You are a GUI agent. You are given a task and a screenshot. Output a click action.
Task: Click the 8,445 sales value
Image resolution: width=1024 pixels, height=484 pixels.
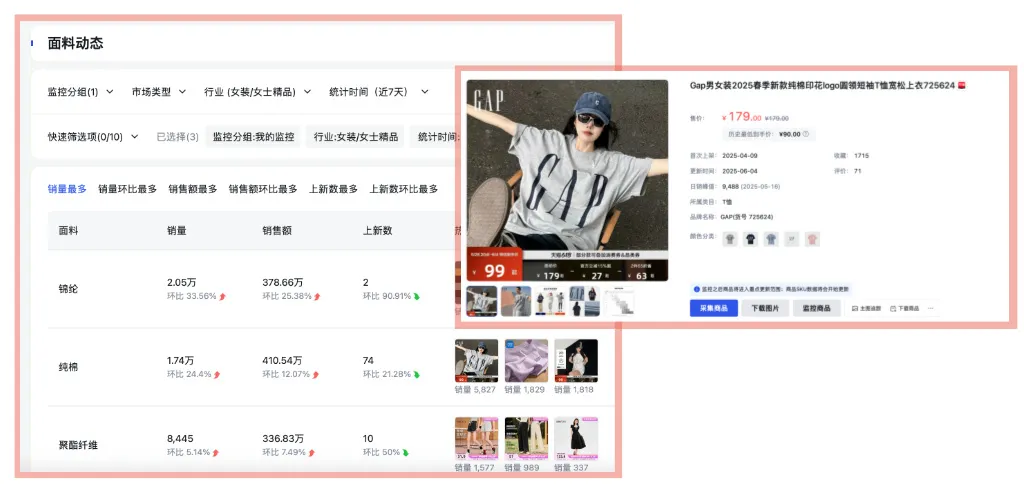180,438
